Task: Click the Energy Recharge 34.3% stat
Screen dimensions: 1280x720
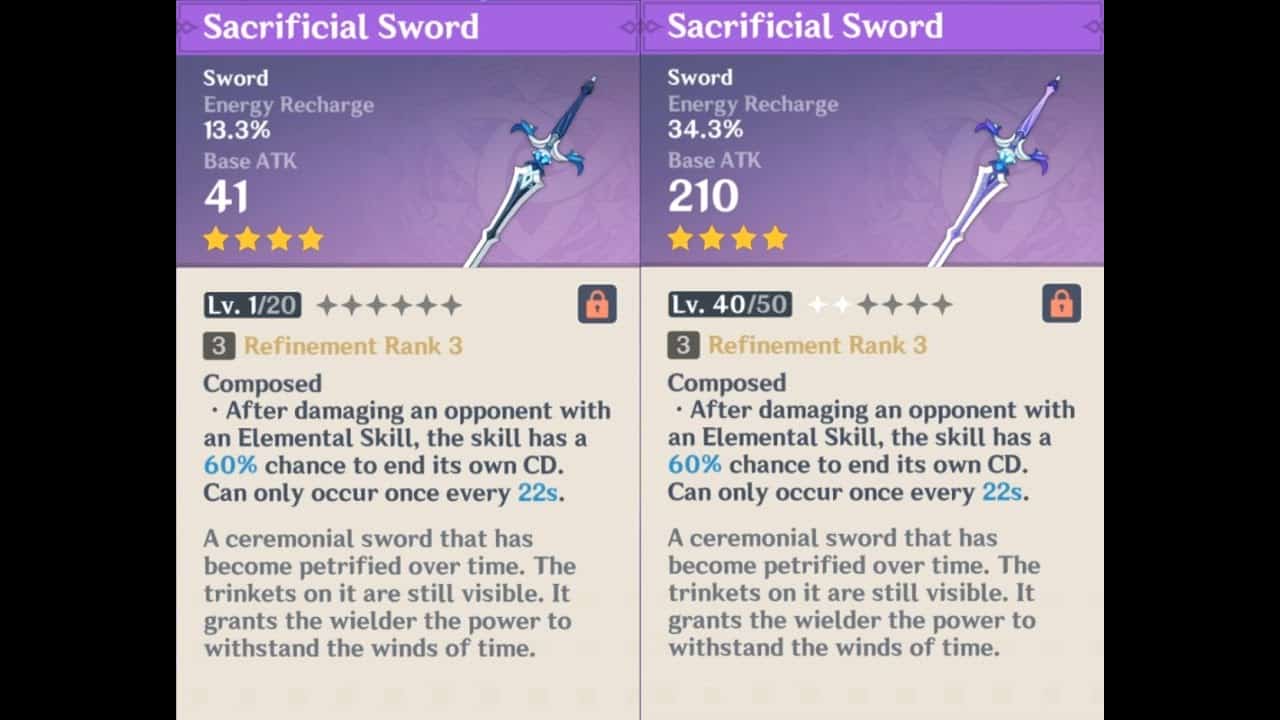Action: 753,117
